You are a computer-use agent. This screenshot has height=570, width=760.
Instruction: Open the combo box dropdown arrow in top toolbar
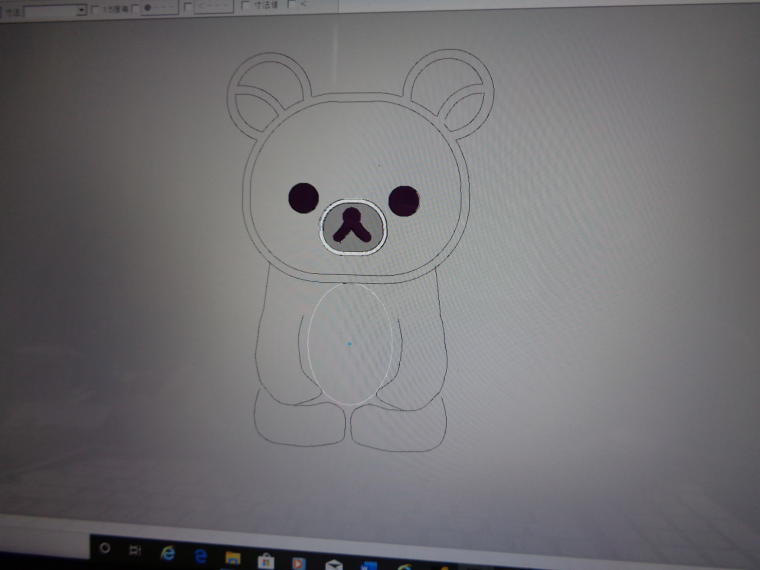point(81,10)
